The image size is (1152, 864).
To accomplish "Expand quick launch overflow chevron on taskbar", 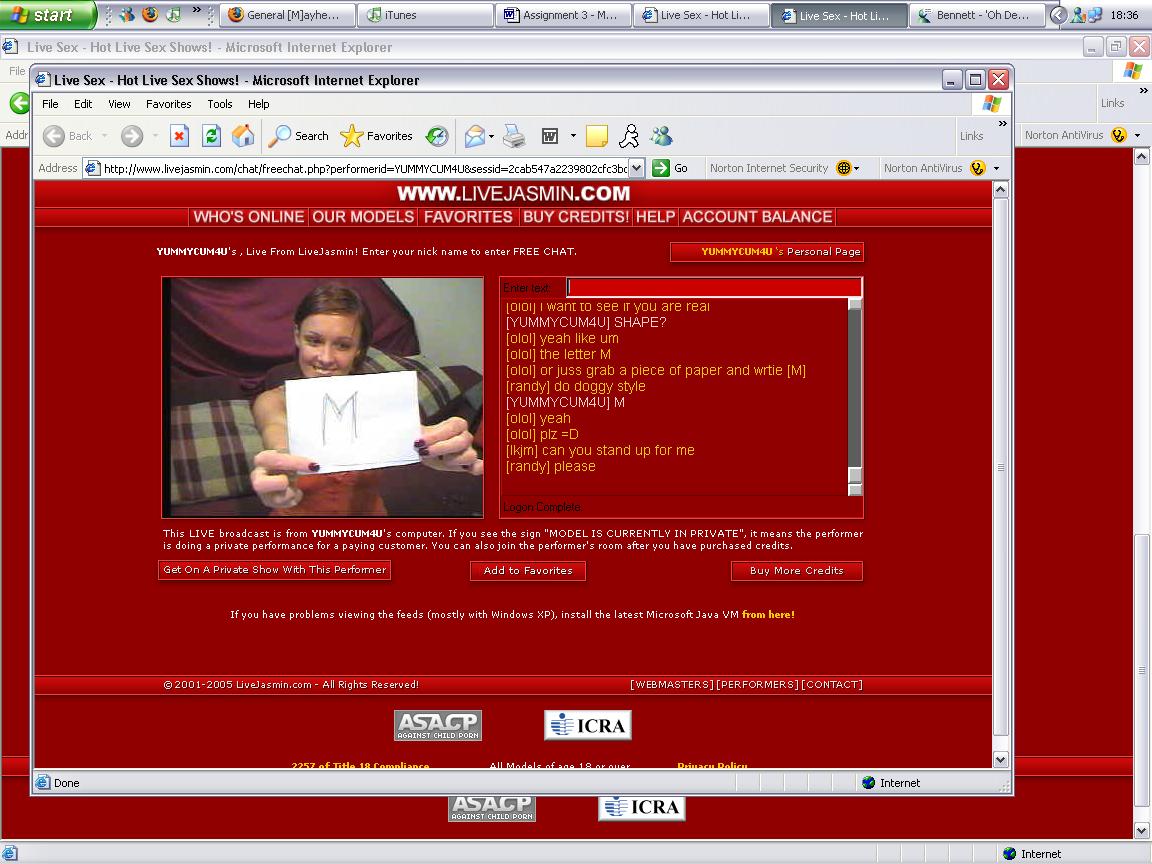I will (196, 10).
